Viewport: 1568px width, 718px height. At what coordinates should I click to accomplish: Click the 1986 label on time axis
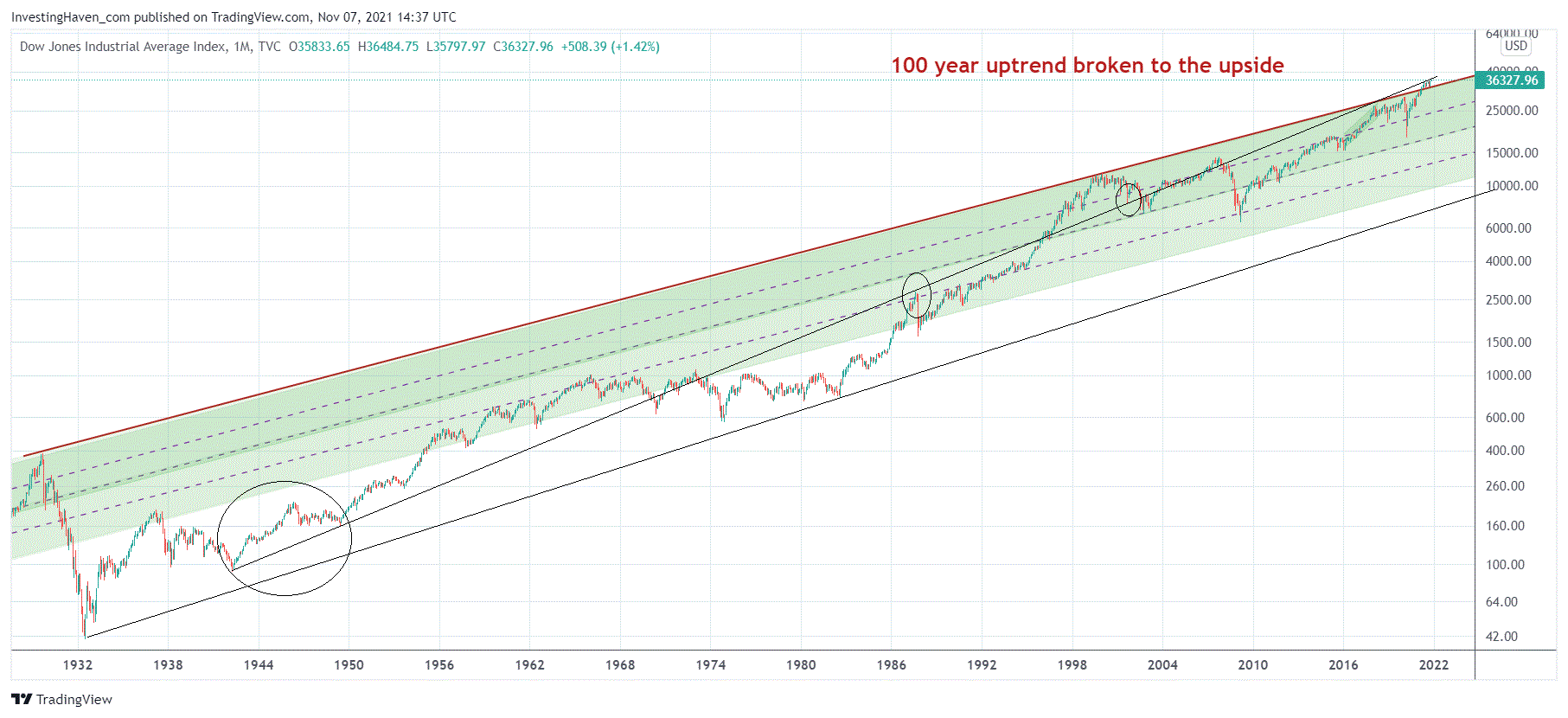coord(892,664)
